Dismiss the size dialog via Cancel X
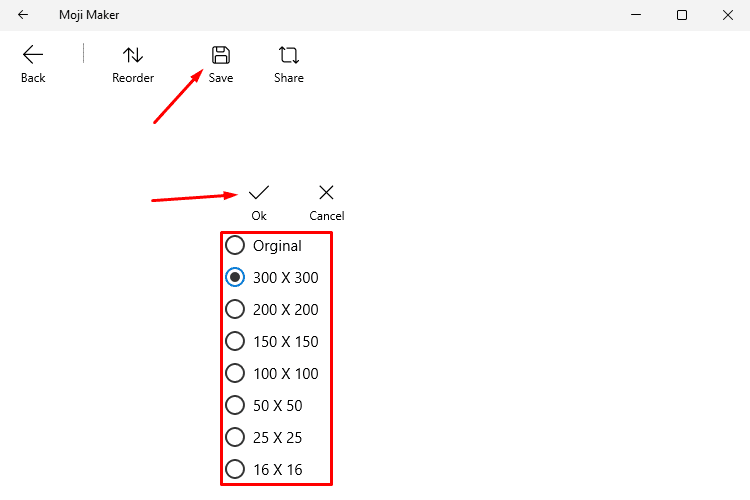Image resolution: width=750 pixels, height=500 pixels. point(326,193)
